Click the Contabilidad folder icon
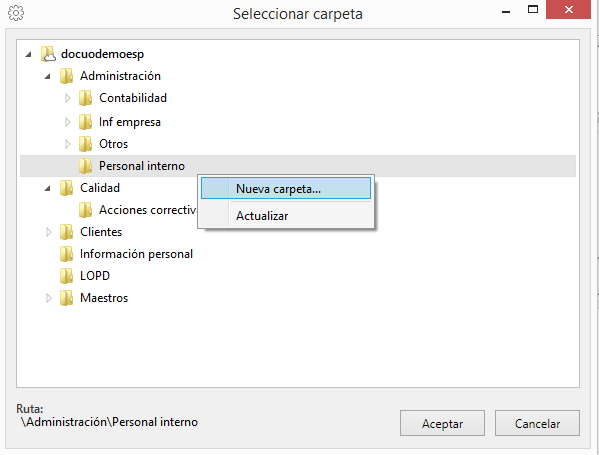This screenshot has width=599, height=455. (86, 98)
